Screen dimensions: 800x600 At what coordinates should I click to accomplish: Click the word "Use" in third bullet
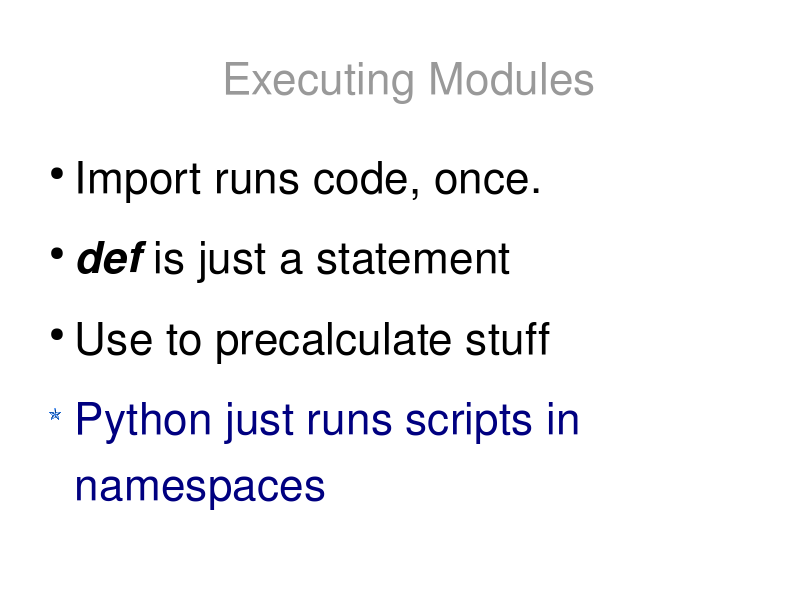point(114,339)
